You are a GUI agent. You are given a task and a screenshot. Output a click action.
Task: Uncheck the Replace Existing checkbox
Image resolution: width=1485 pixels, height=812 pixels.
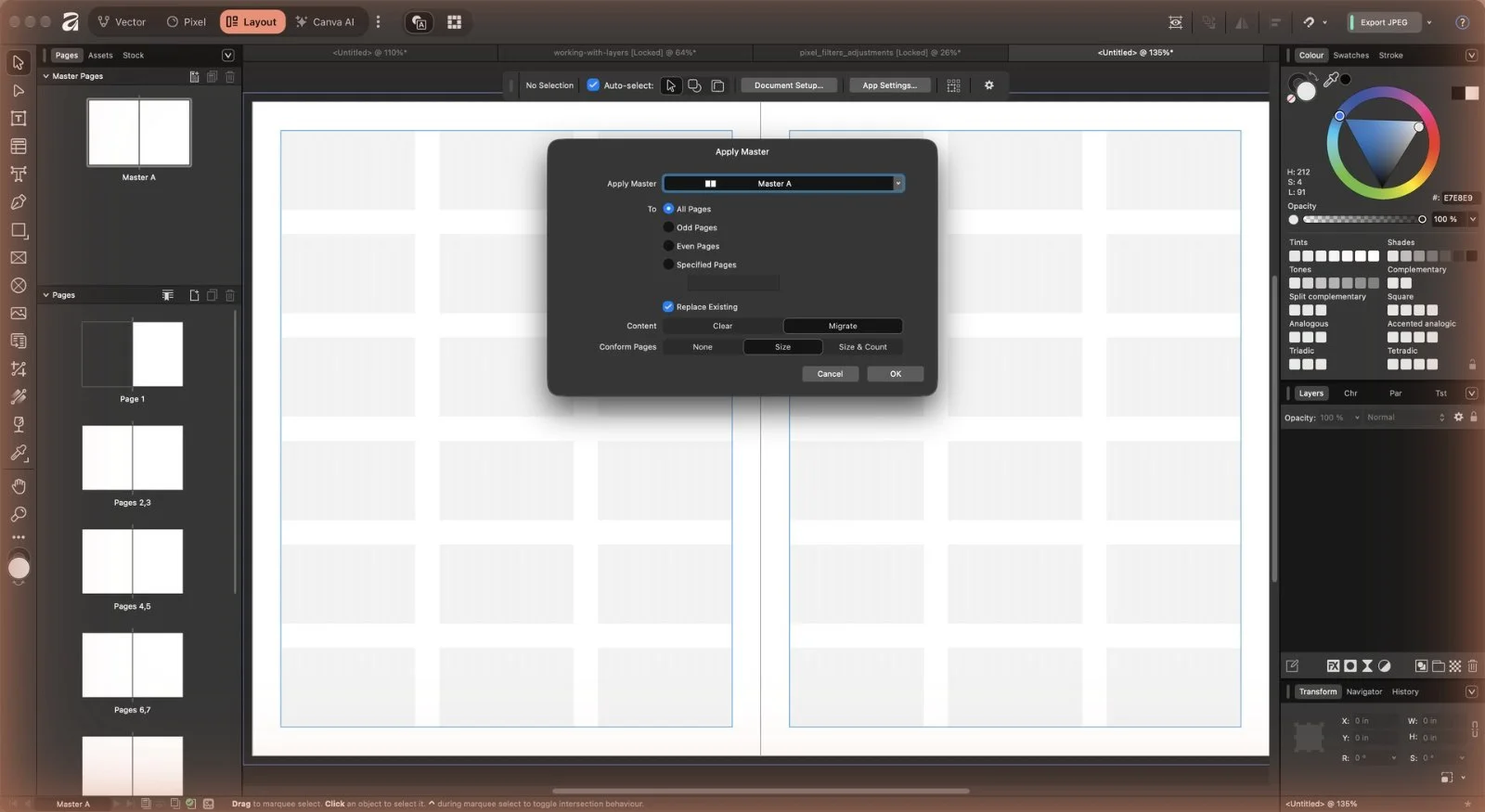pos(668,307)
